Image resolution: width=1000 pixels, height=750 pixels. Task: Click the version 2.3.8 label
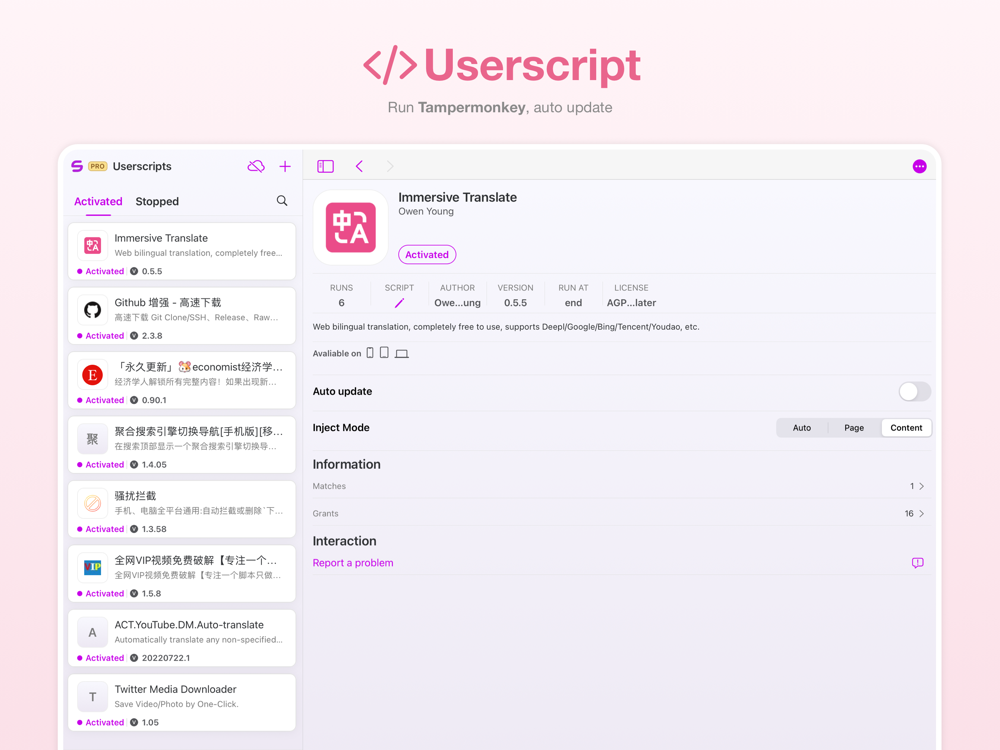tap(152, 335)
